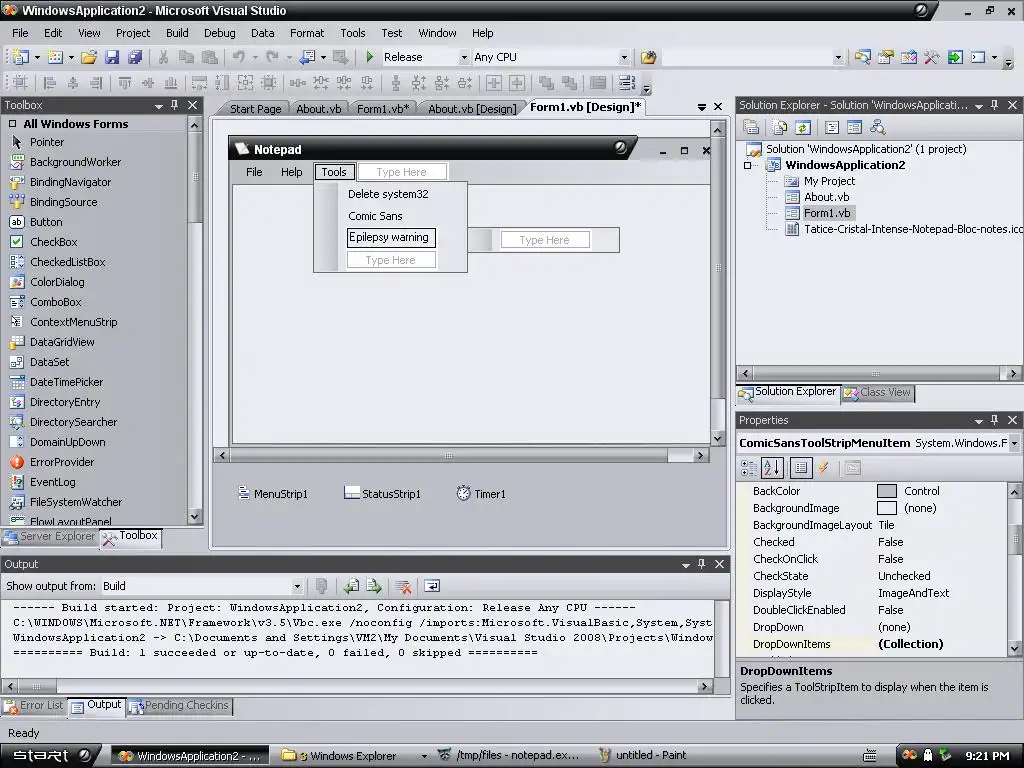Image resolution: width=1024 pixels, height=768 pixels.
Task: Start debugging with the green play icon
Action: pyautogui.click(x=370, y=57)
